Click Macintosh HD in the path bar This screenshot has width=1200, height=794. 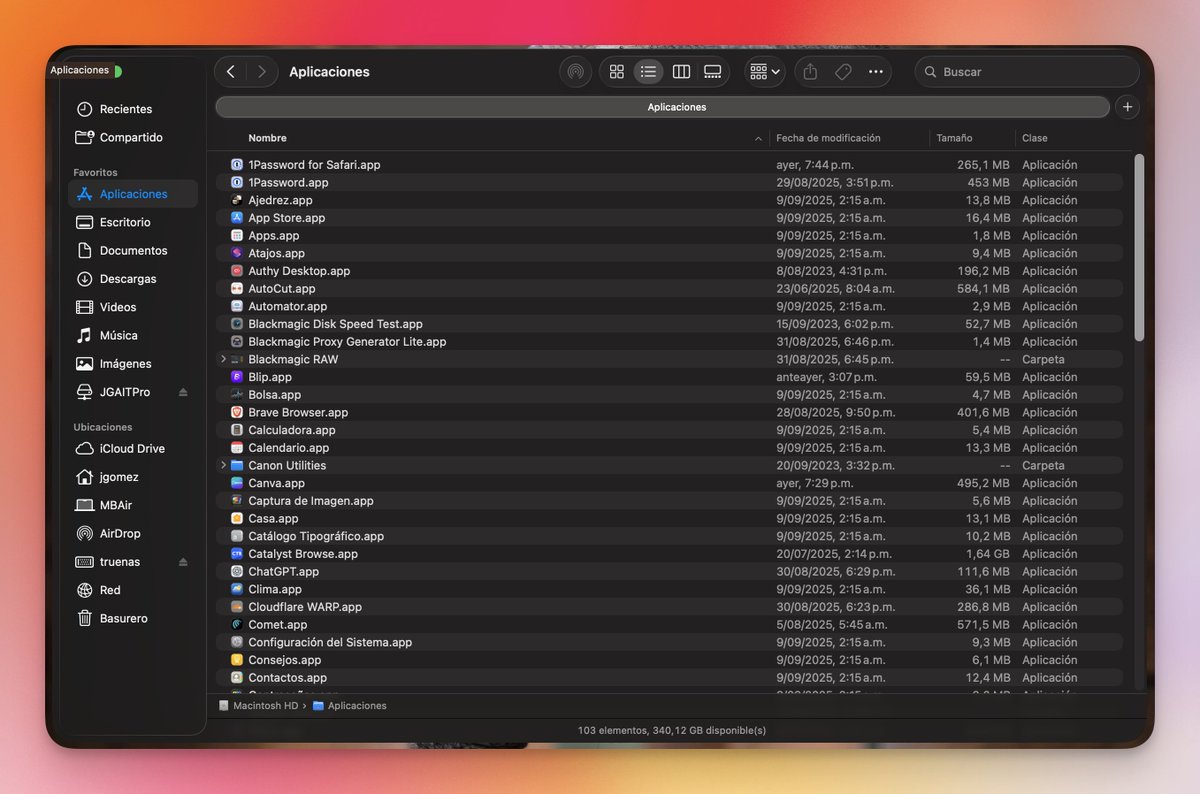257,706
